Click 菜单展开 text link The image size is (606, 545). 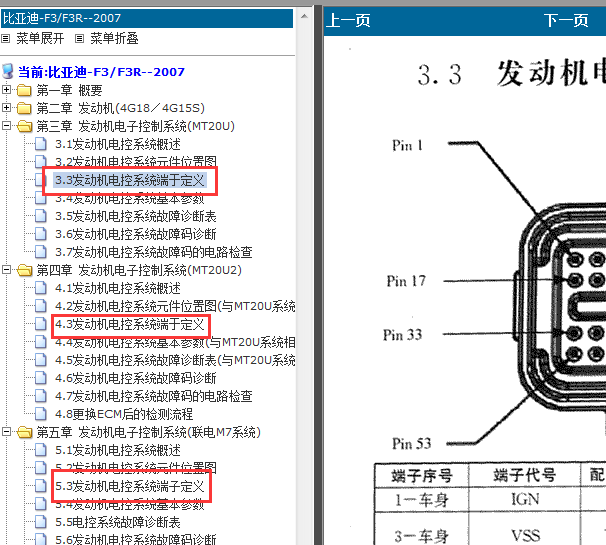(40, 38)
